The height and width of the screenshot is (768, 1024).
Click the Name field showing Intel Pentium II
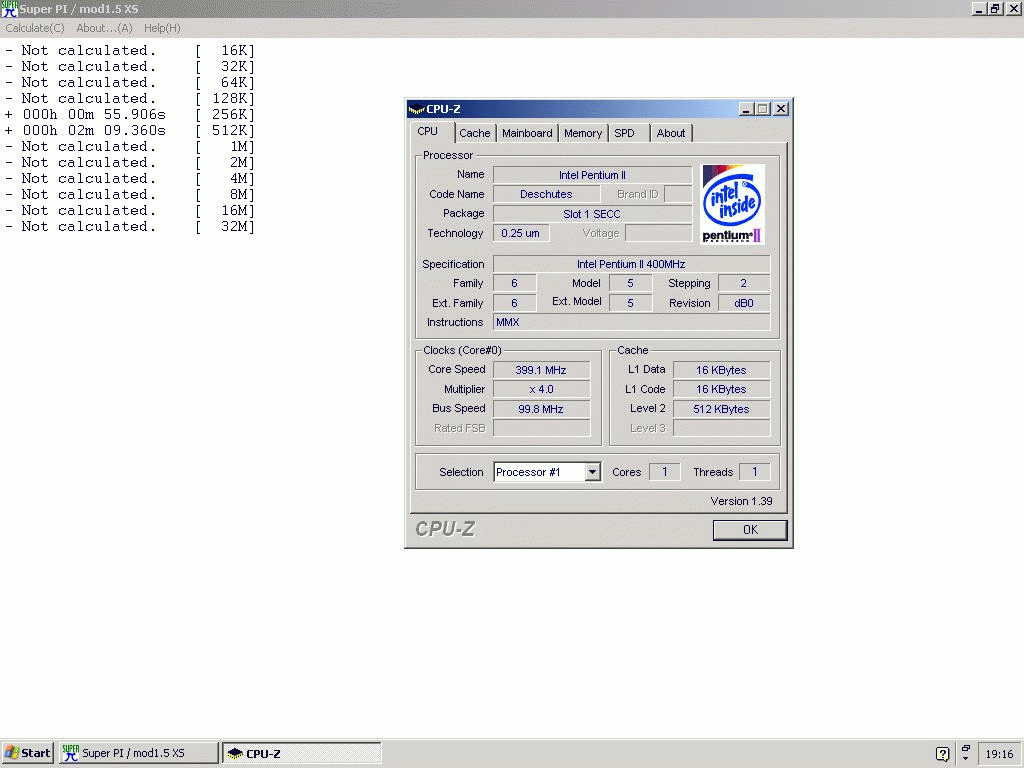point(592,175)
